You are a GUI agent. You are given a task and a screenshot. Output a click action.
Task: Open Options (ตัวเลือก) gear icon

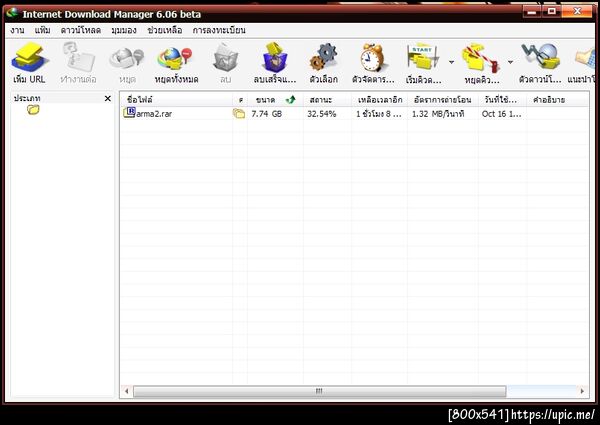[323, 57]
